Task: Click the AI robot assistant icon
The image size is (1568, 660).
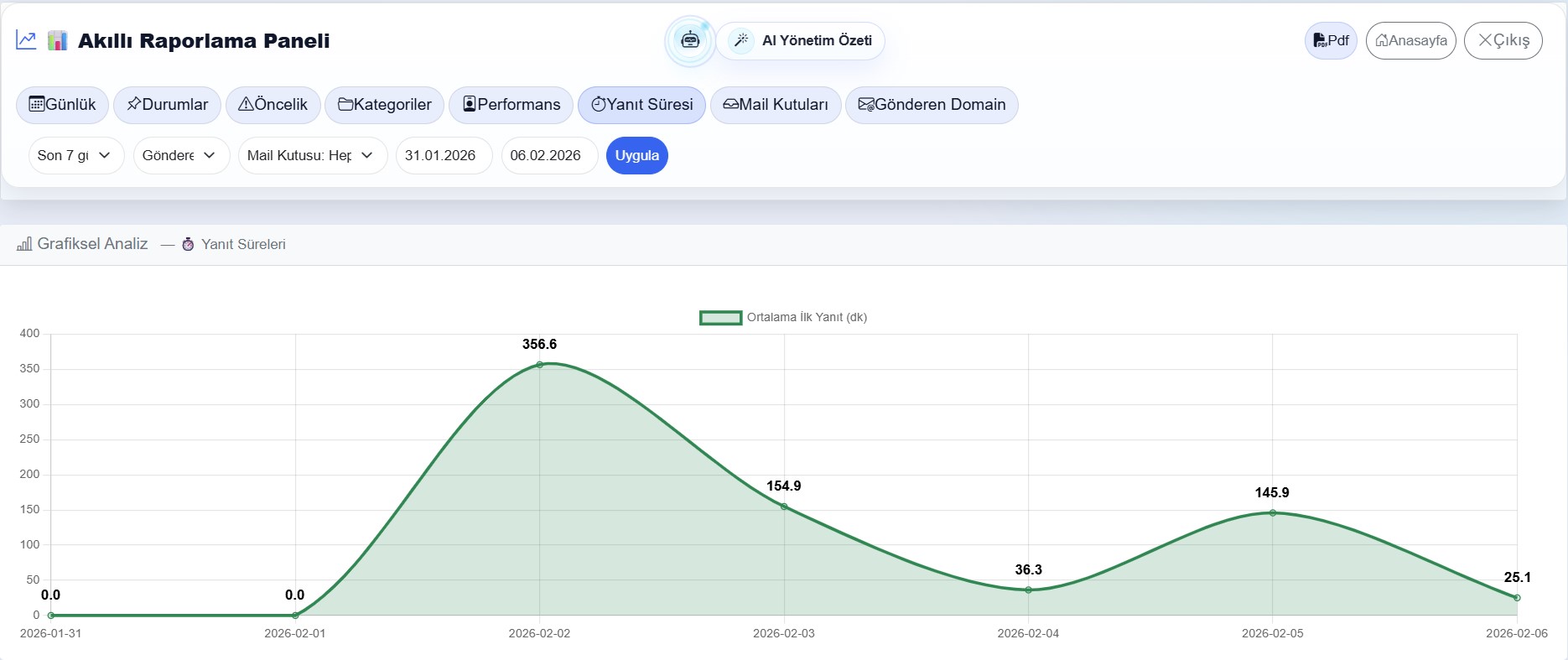Action: click(689, 40)
